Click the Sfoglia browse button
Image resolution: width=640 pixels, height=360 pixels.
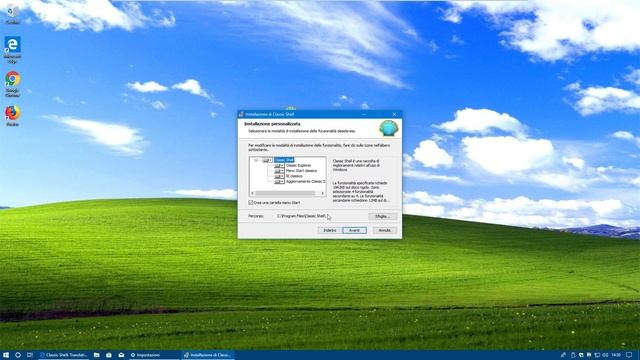click(382, 216)
